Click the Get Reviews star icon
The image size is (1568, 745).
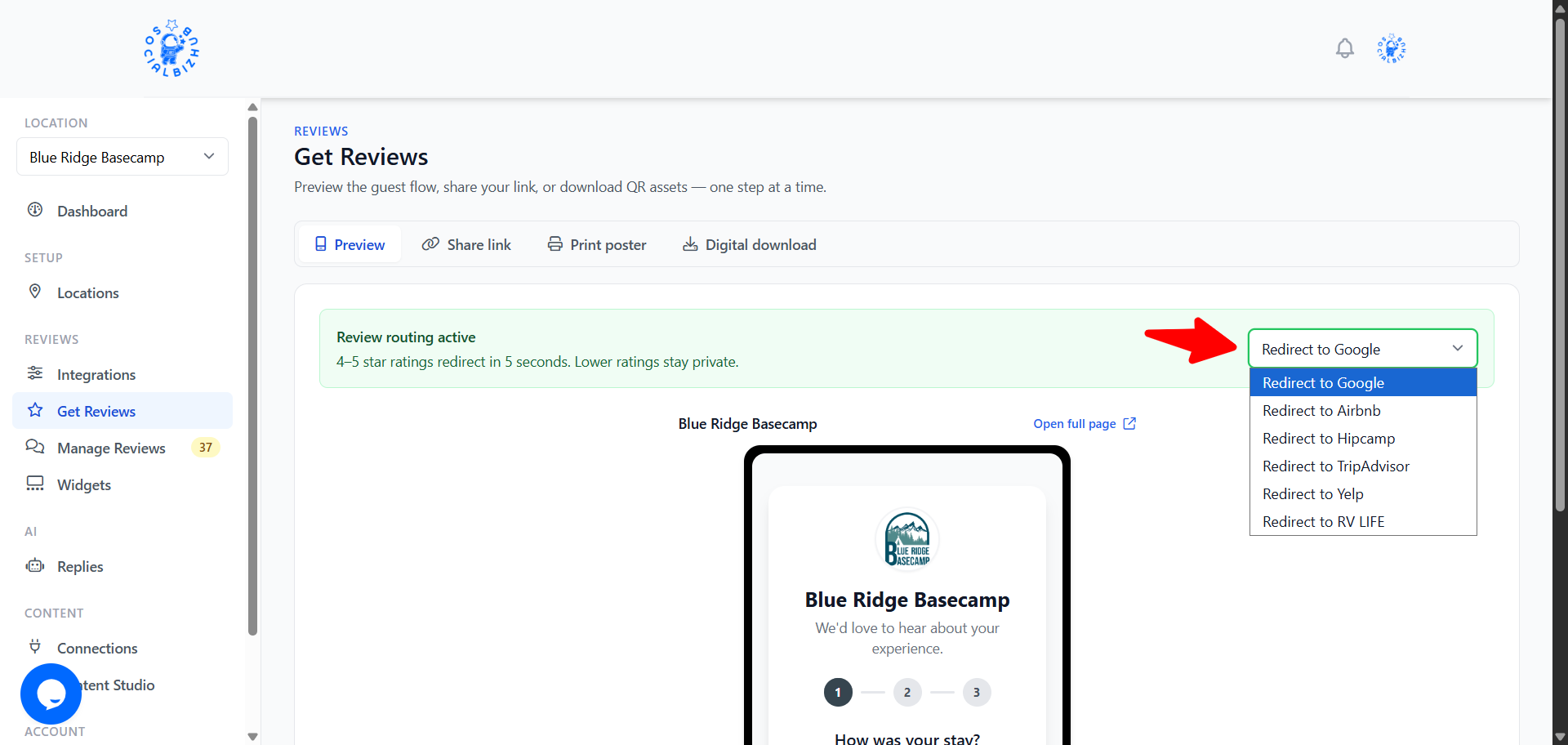tap(35, 410)
